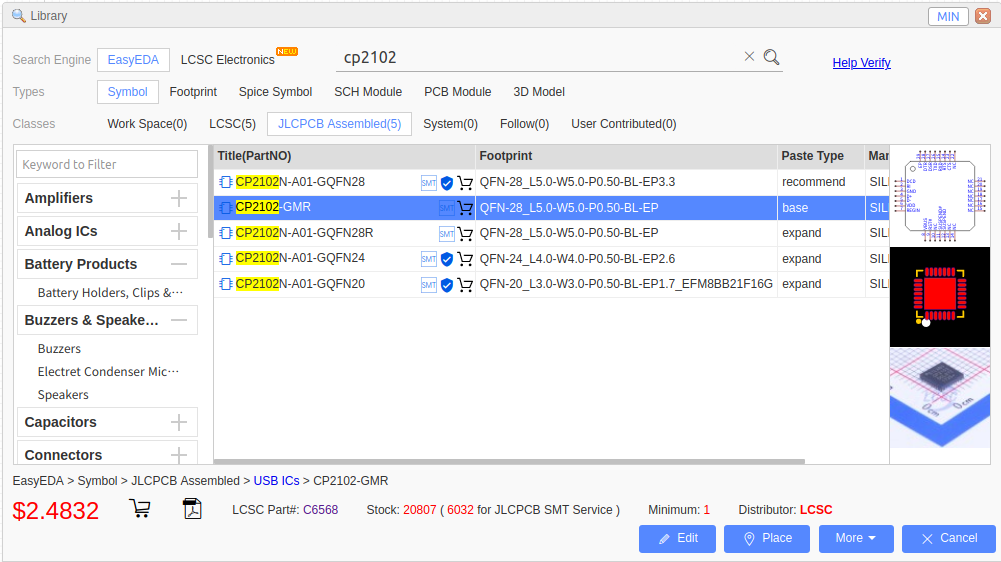Open the red footprint preview thumbnail
The height and width of the screenshot is (562, 1001).
click(940, 297)
